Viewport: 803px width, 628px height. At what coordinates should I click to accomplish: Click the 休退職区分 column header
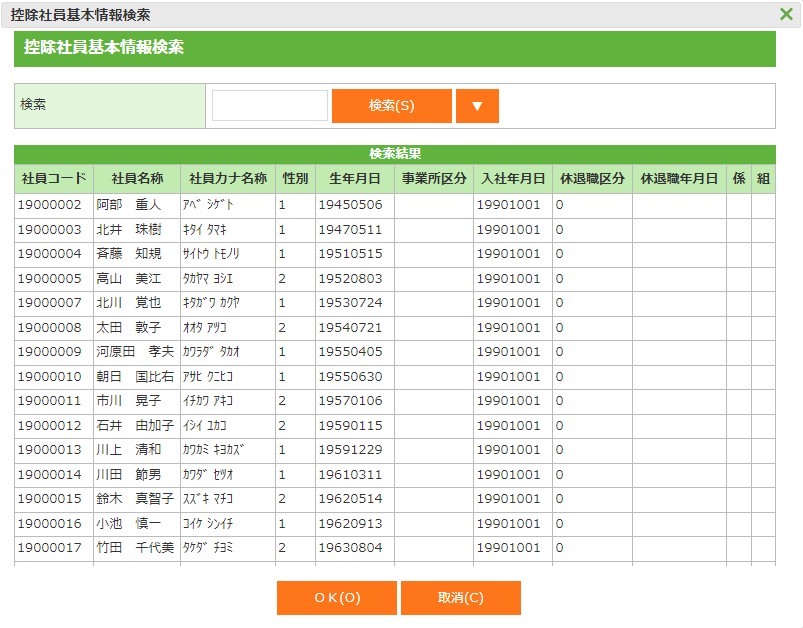[x=593, y=179]
